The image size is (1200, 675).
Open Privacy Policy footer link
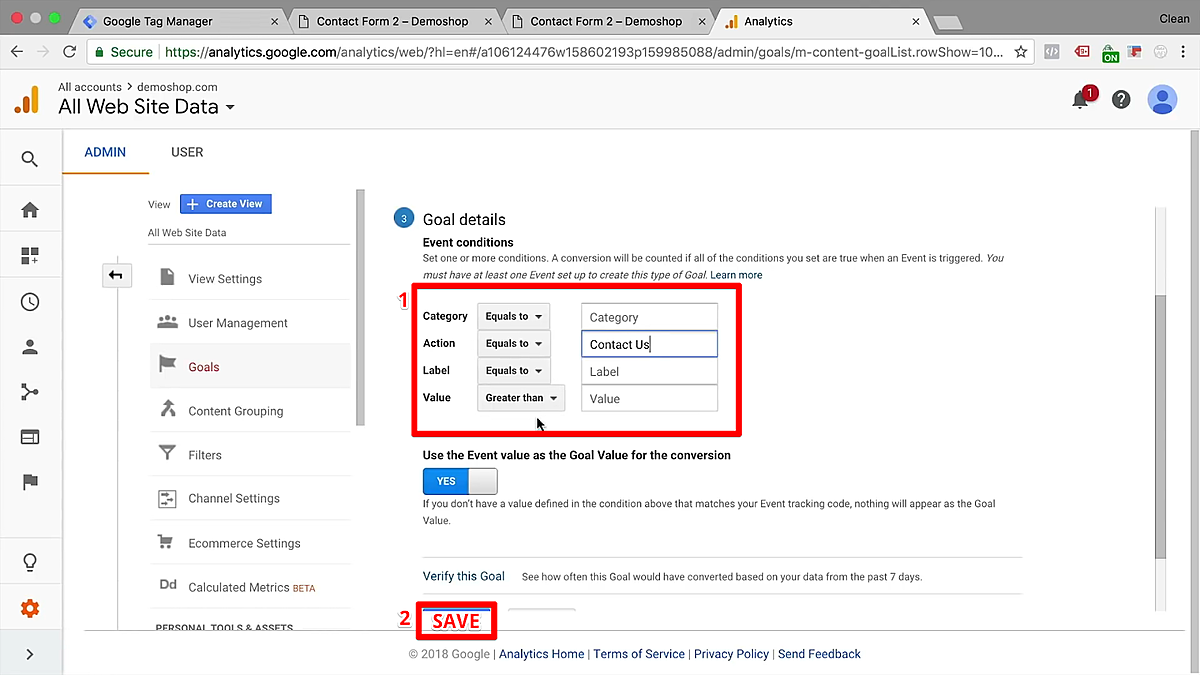732,654
